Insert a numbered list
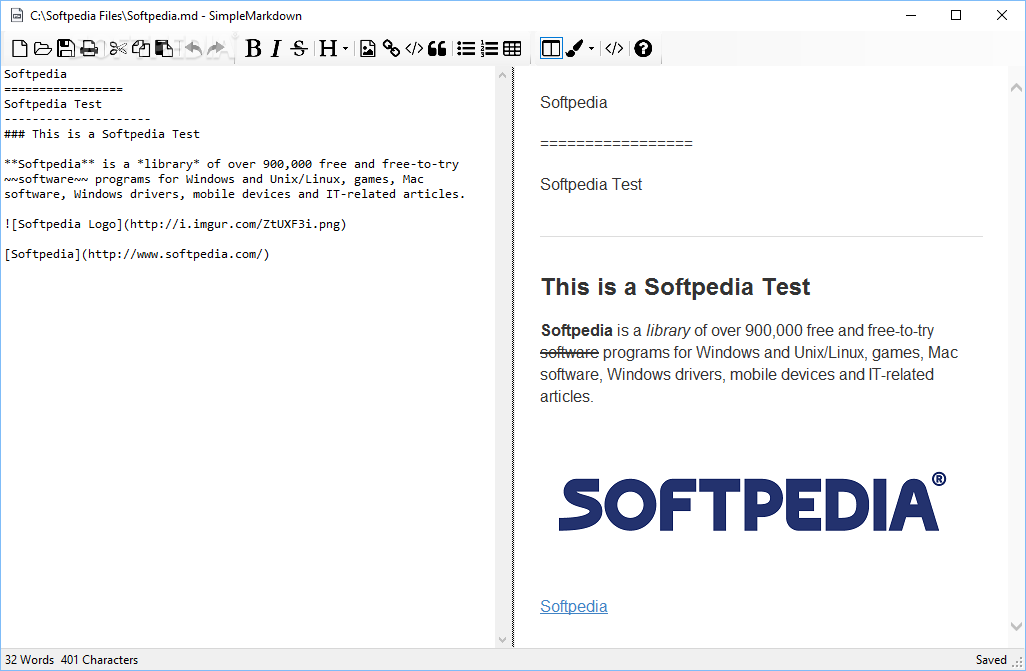Screen dimensions: 1026x671 coord(489,48)
